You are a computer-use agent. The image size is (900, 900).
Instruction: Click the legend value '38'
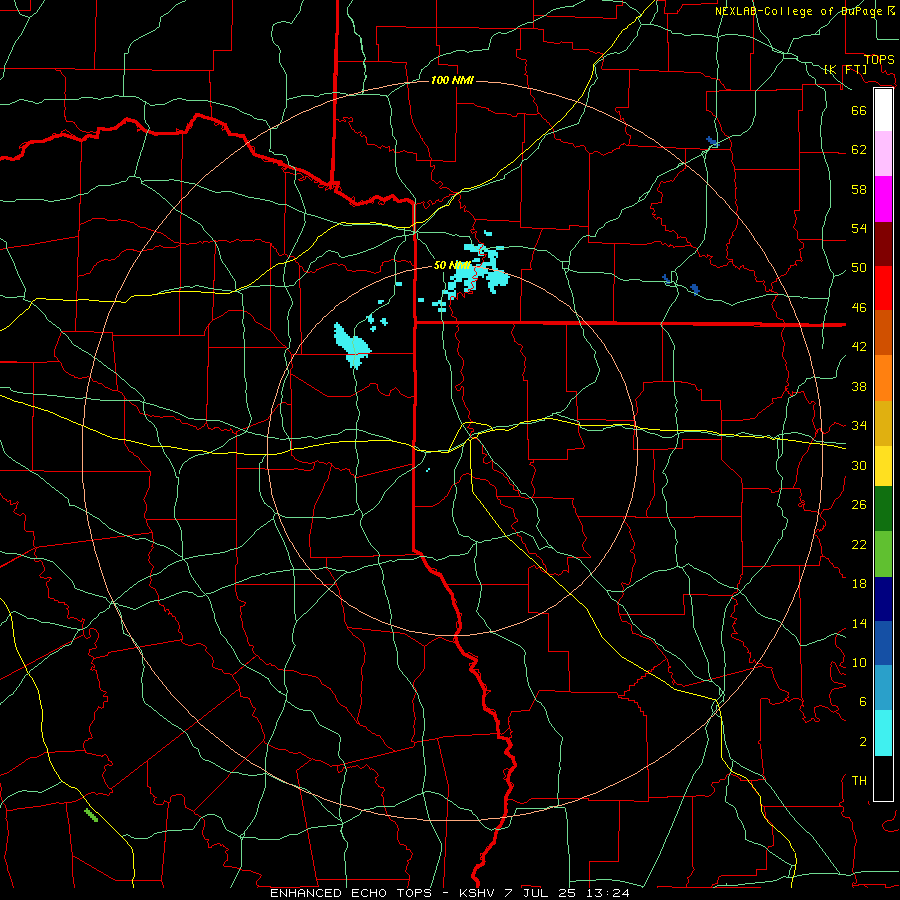859,387
